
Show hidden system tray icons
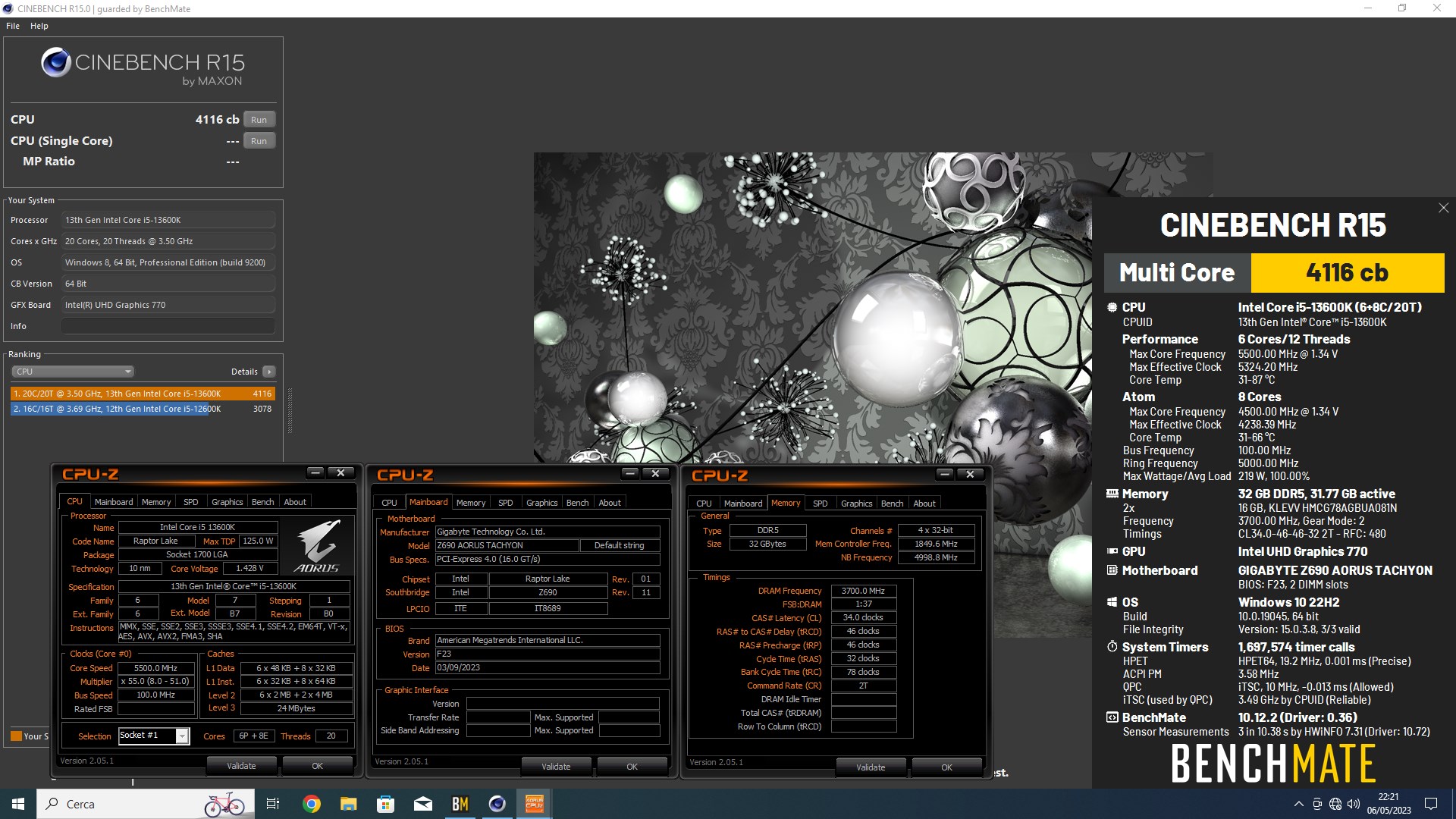coord(1299,804)
